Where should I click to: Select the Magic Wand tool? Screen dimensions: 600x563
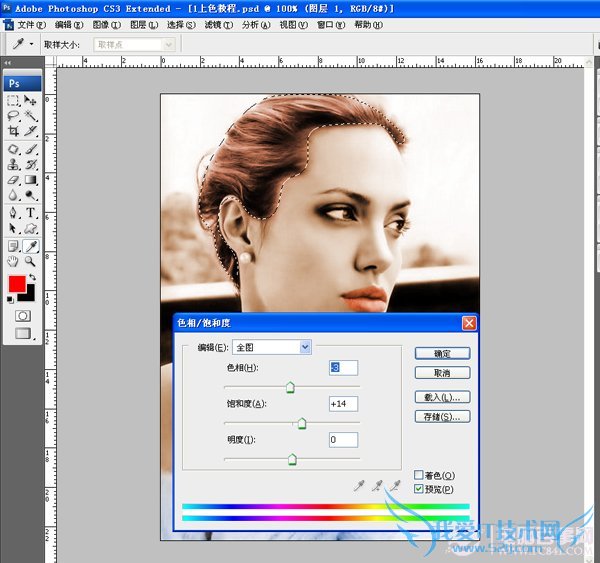click(31, 116)
